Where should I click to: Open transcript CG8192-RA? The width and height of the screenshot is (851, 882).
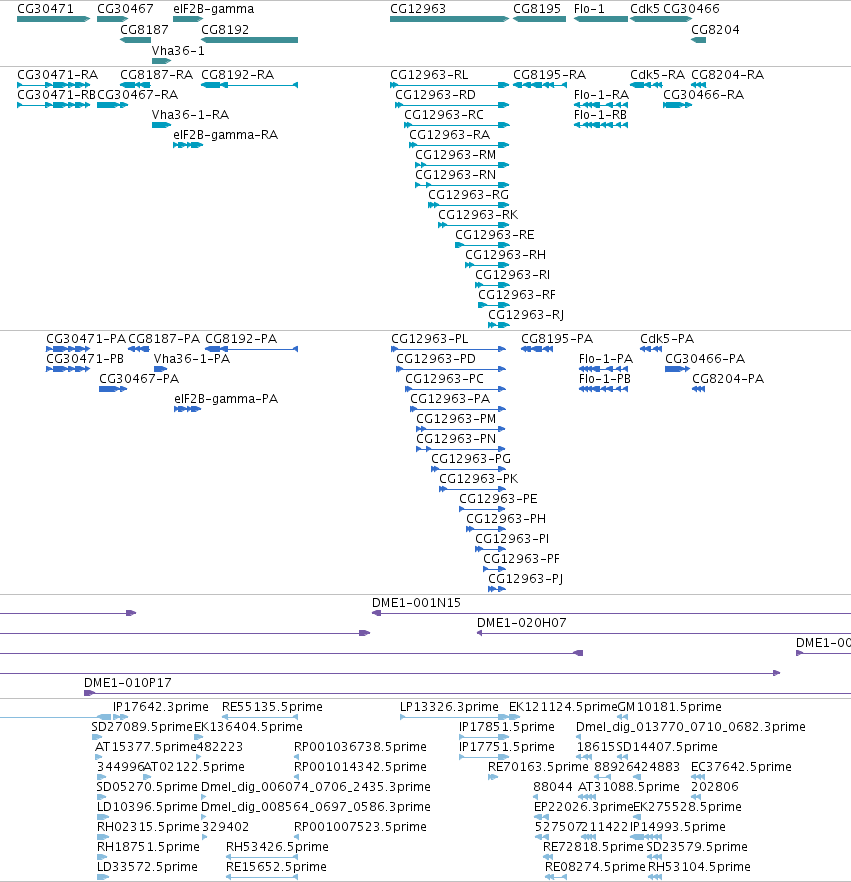click(249, 85)
